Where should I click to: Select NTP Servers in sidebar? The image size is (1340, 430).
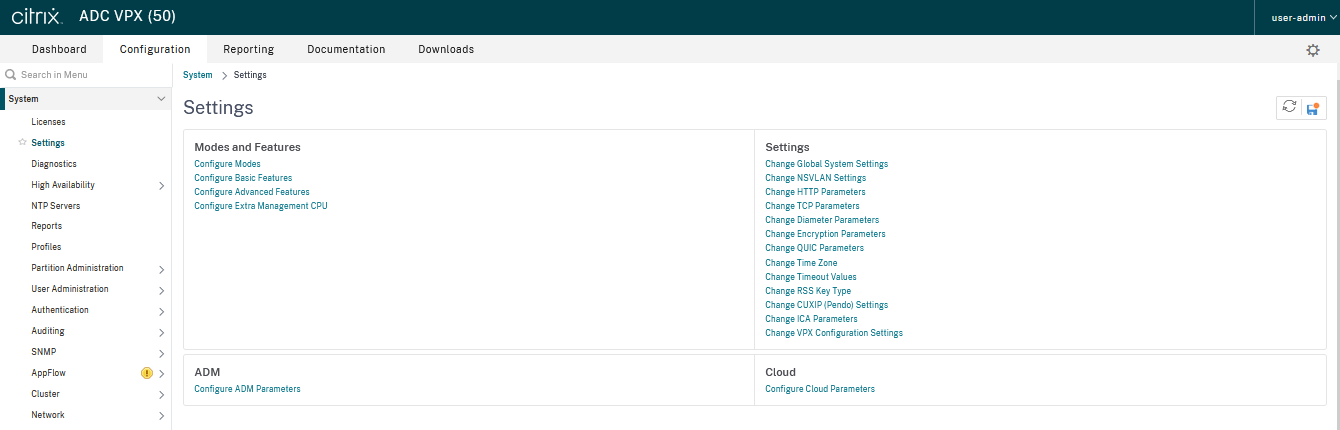coord(56,206)
